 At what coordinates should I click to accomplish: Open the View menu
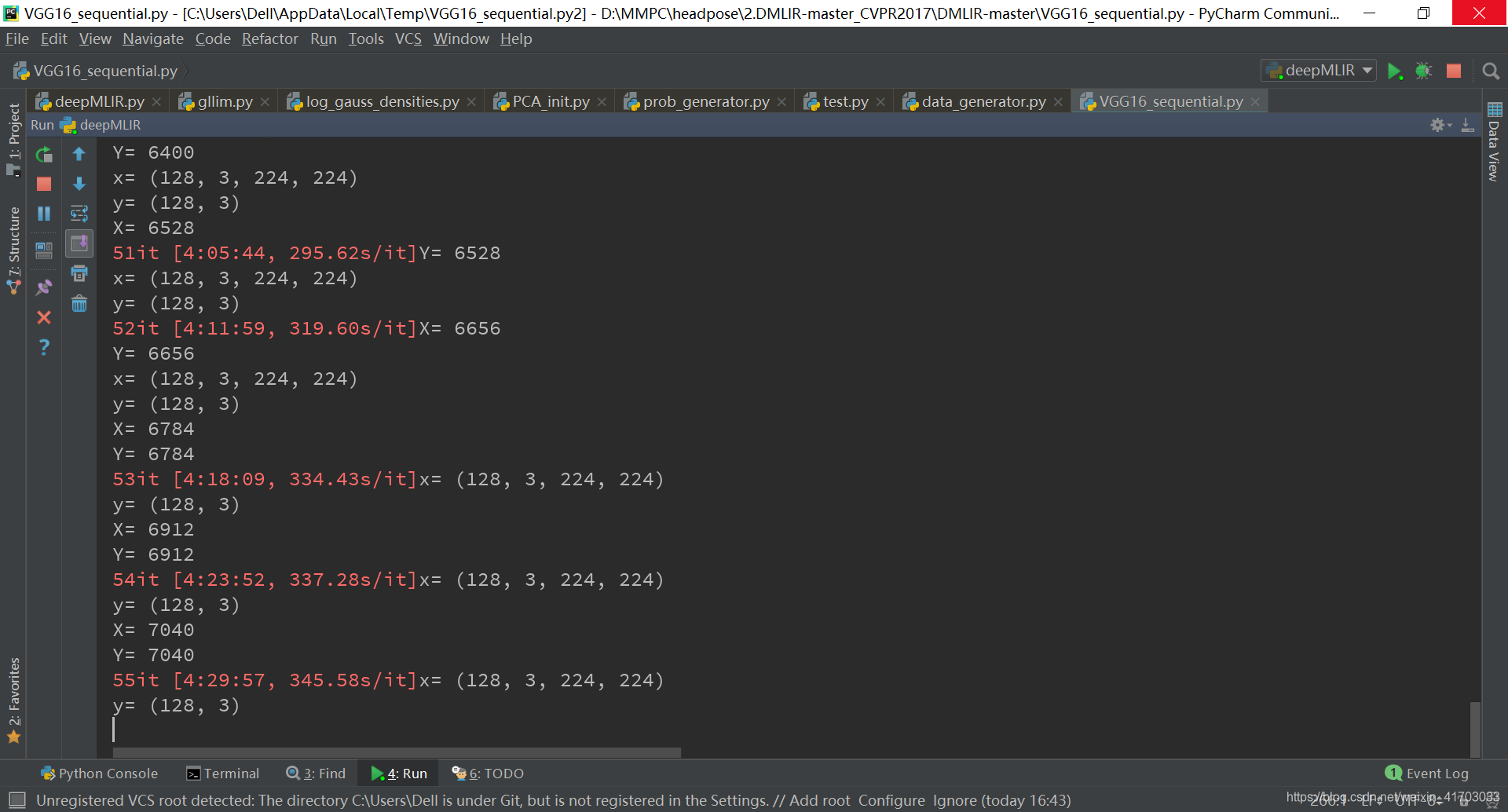click(95, 38)
